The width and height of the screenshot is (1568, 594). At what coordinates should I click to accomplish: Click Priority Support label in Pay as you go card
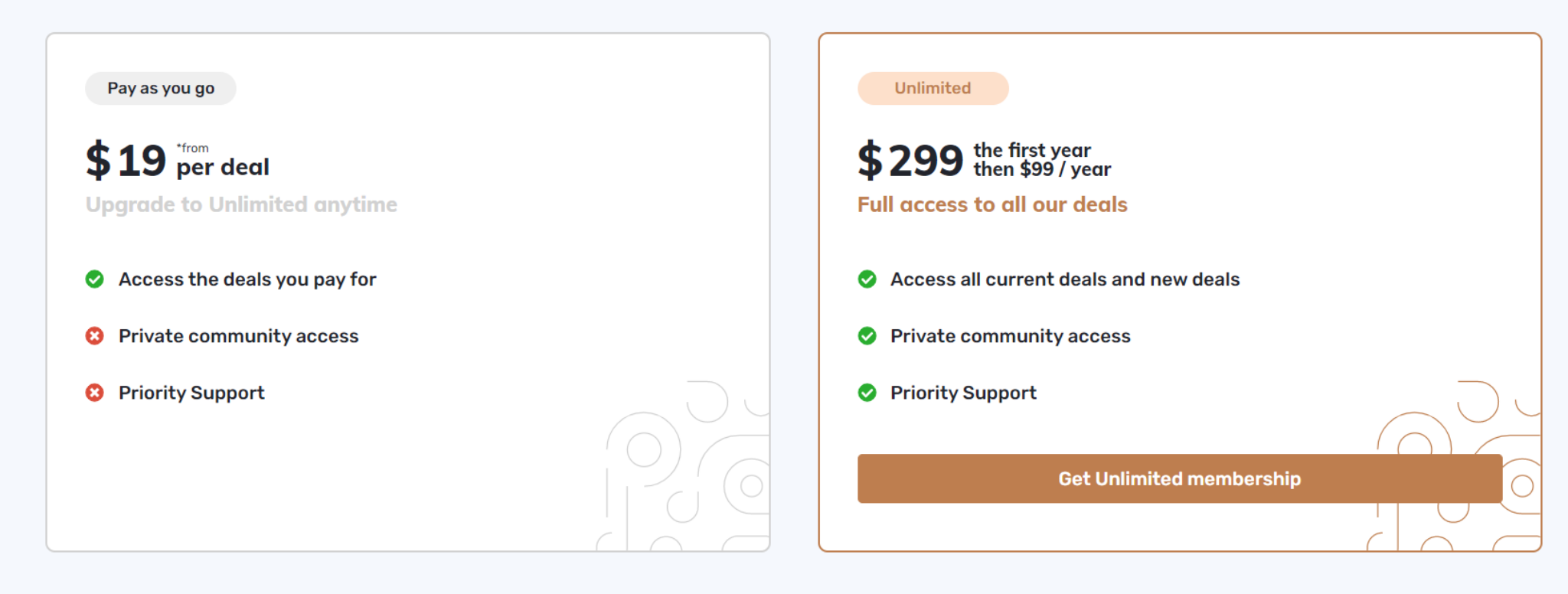[191, 393]
